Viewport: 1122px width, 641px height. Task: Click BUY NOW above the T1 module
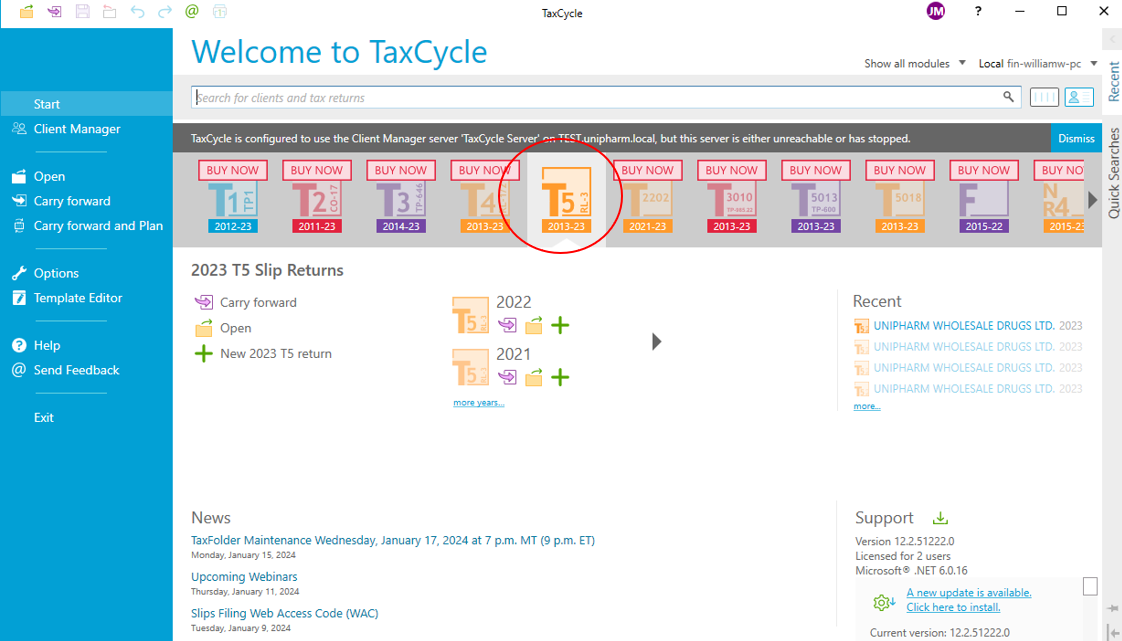point(233,170)
